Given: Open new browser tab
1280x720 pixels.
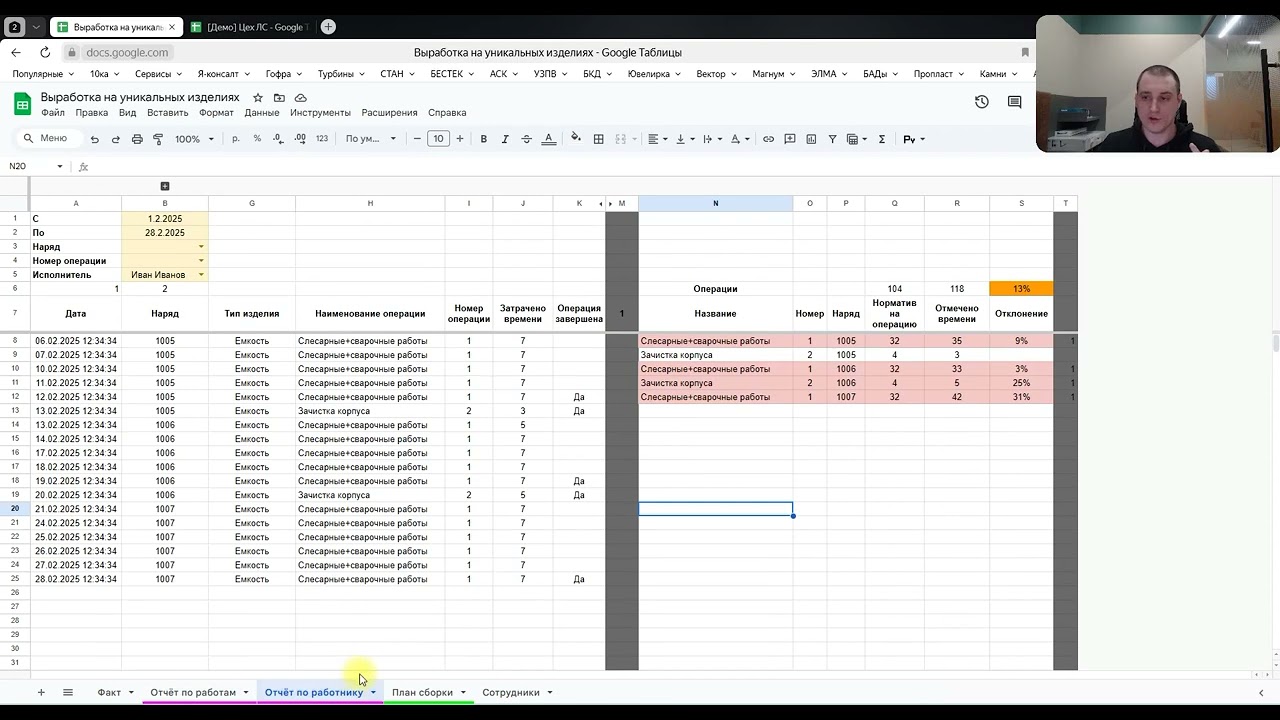Looking at the screenshot, I should tap(328, 27).
